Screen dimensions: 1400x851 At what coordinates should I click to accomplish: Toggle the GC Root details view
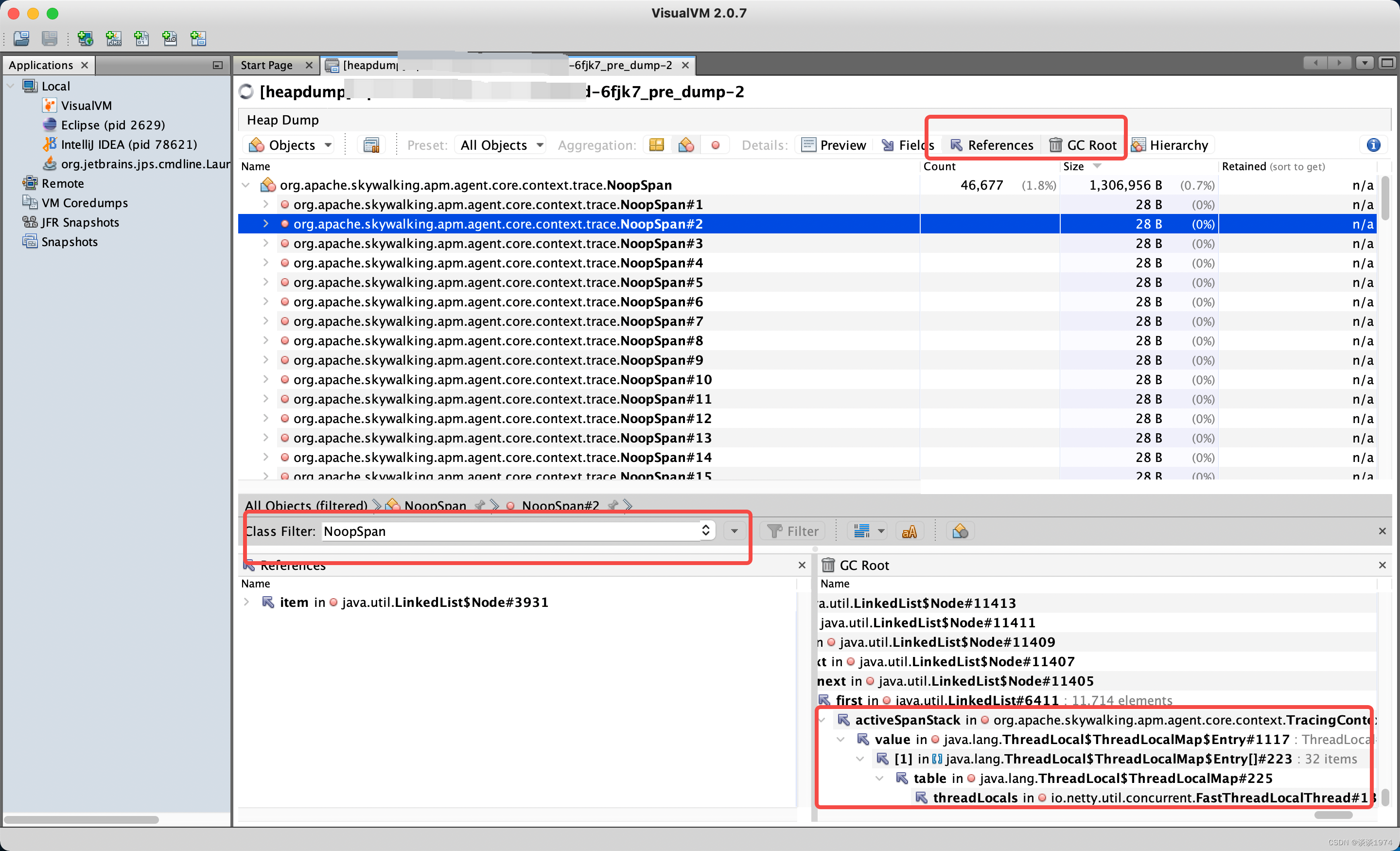[x=1083, y=145]
